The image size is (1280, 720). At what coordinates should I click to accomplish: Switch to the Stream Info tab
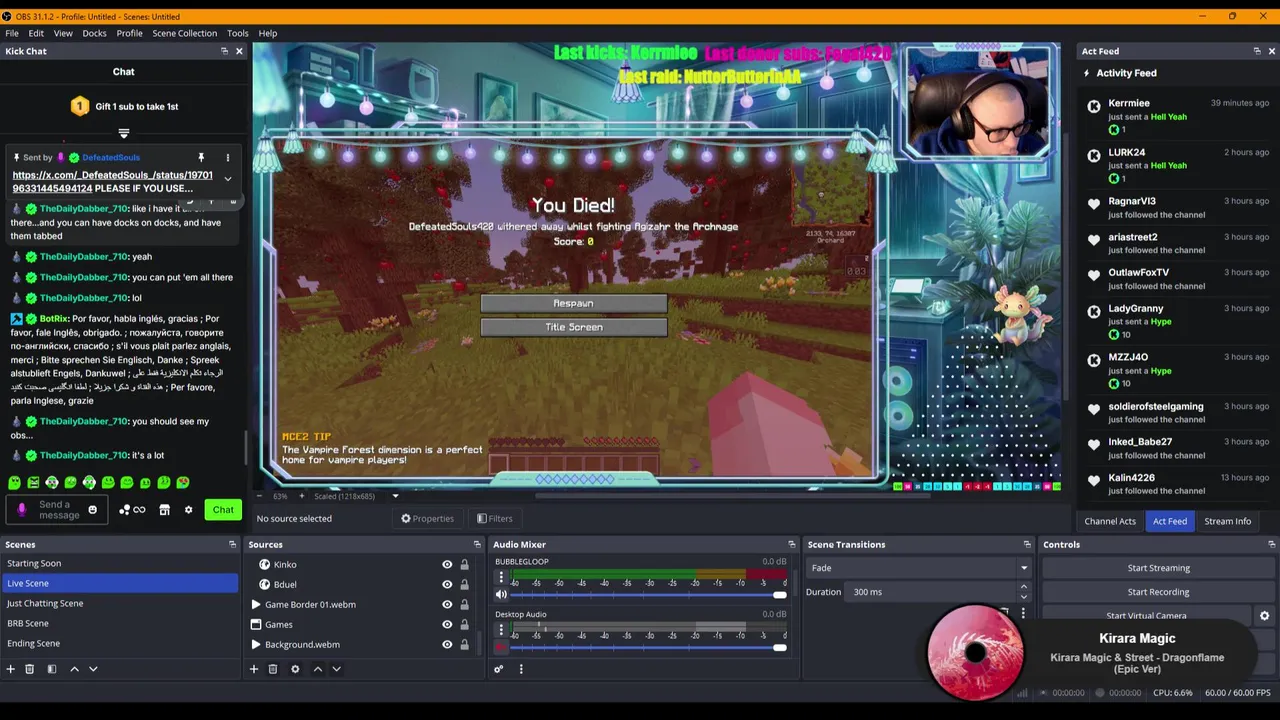[1227, 521]
